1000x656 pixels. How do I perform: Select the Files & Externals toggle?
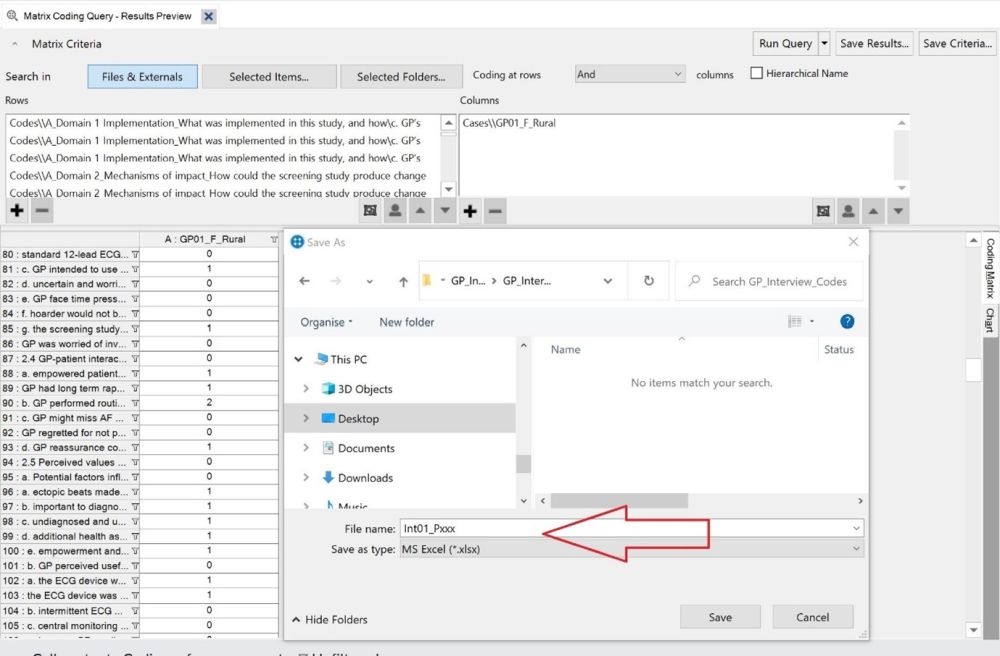(142, 77)
